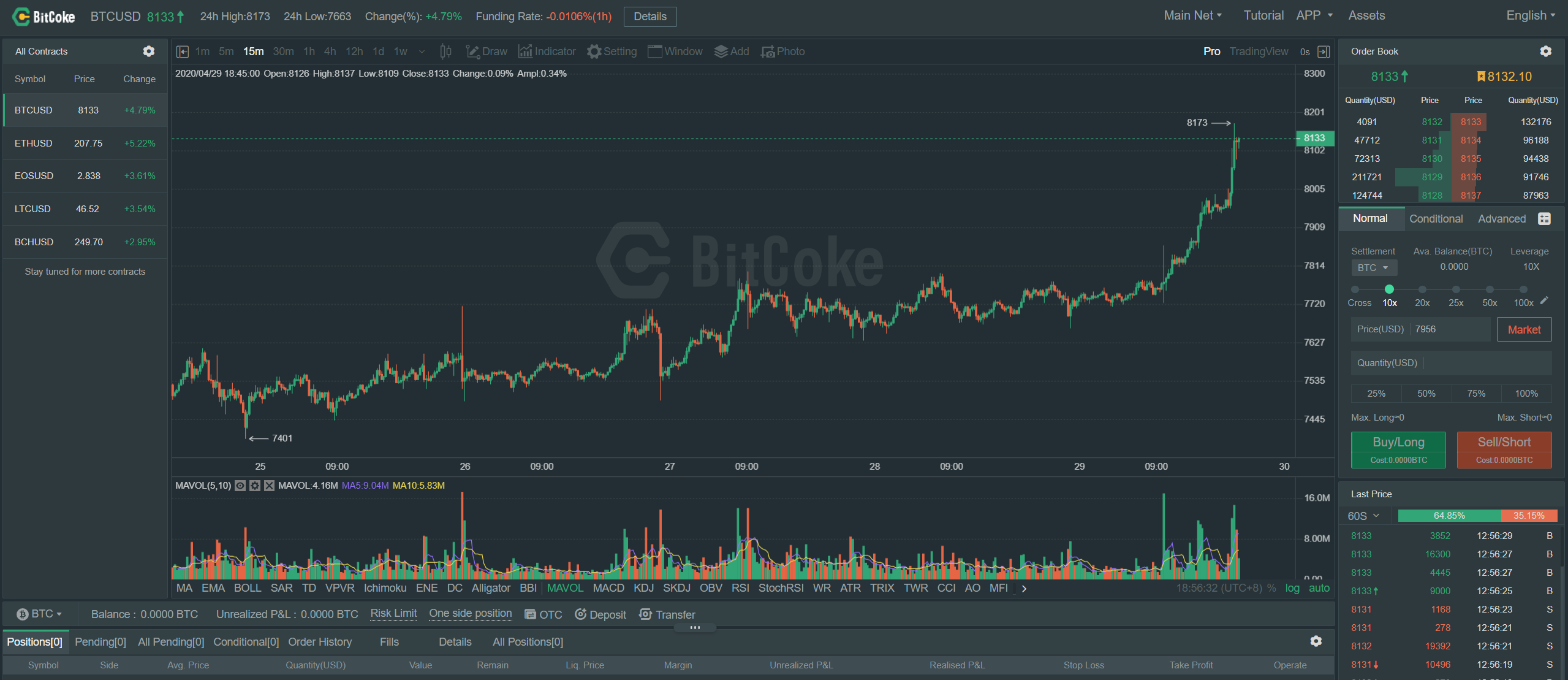The width and height of the screenshot is (1568, 680).
Task: Open Main Net dropdown menu
Action: [x=1192, y=16]
